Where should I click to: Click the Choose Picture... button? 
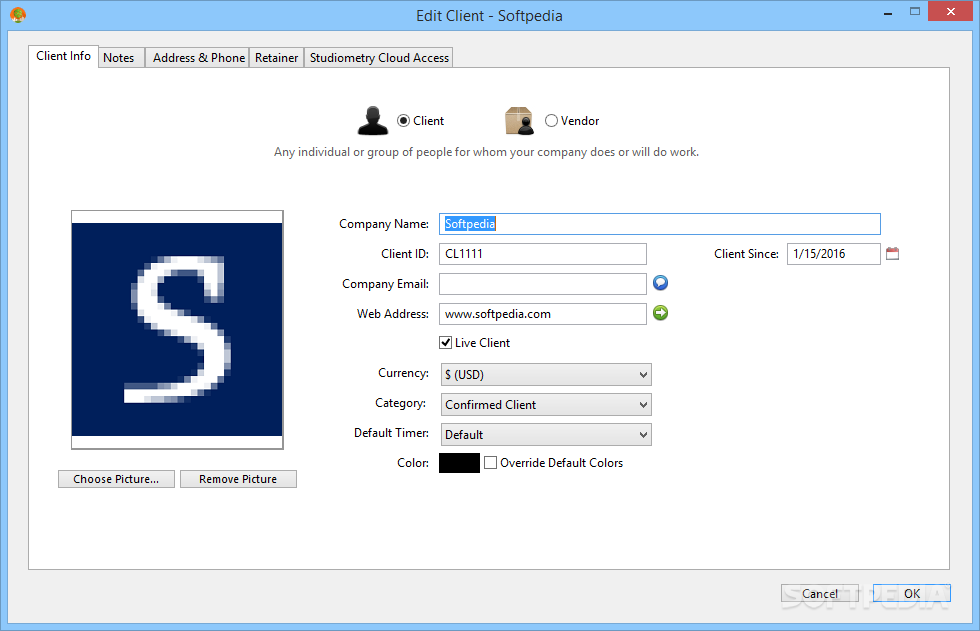pyautogui.click(x=116, y=479)
